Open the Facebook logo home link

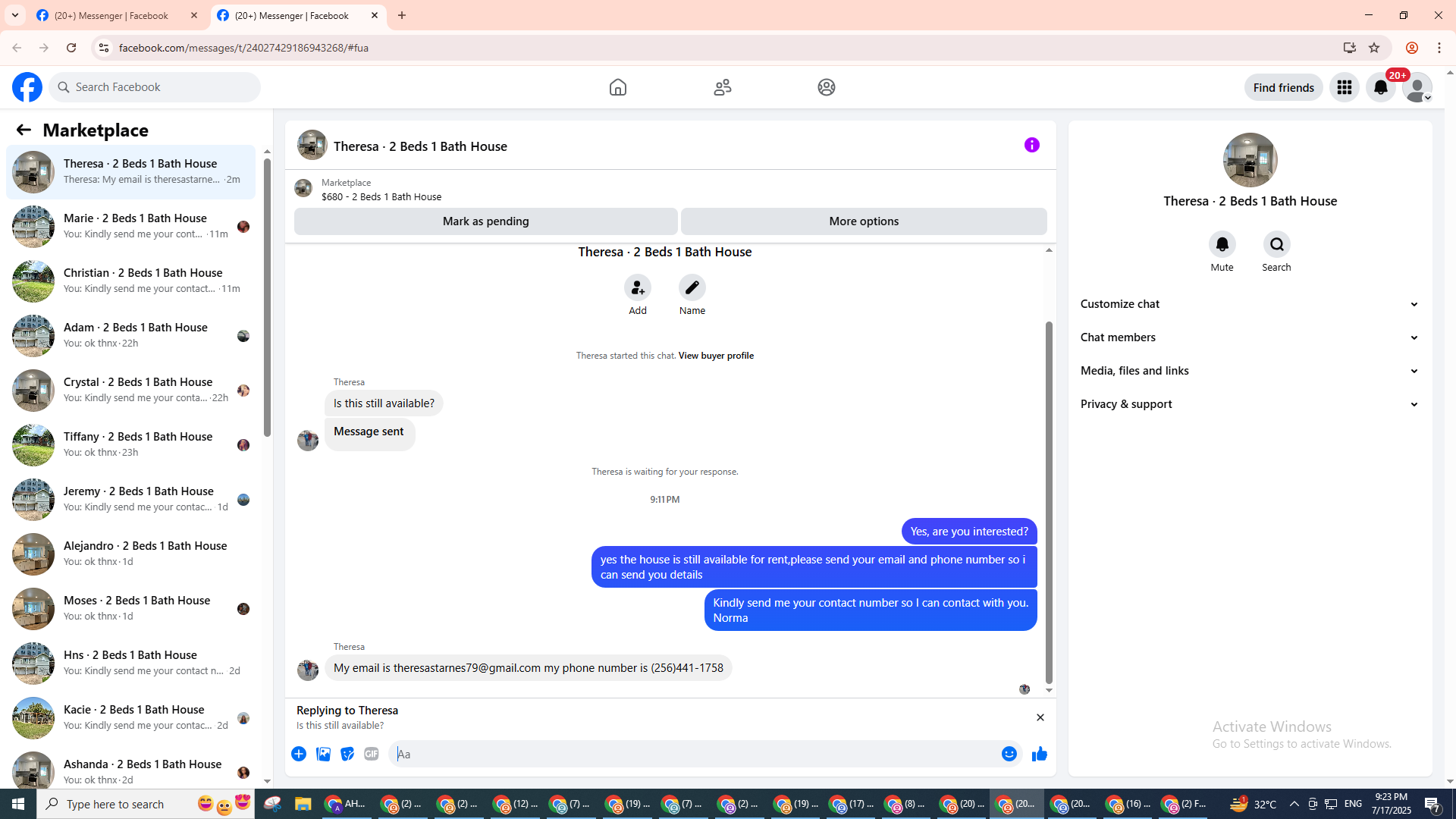[27, 87]
